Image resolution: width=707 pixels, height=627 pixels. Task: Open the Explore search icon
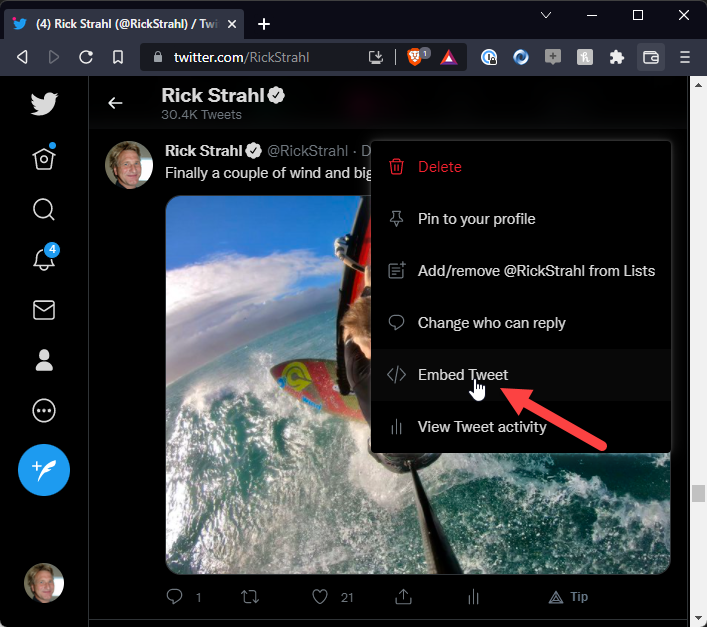[x=44, y=210]
